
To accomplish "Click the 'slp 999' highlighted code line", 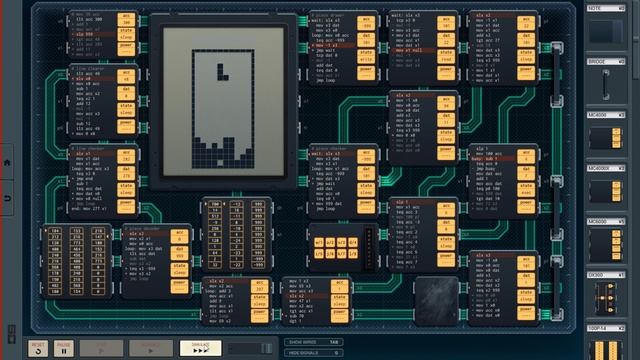I will pos(93,35).
